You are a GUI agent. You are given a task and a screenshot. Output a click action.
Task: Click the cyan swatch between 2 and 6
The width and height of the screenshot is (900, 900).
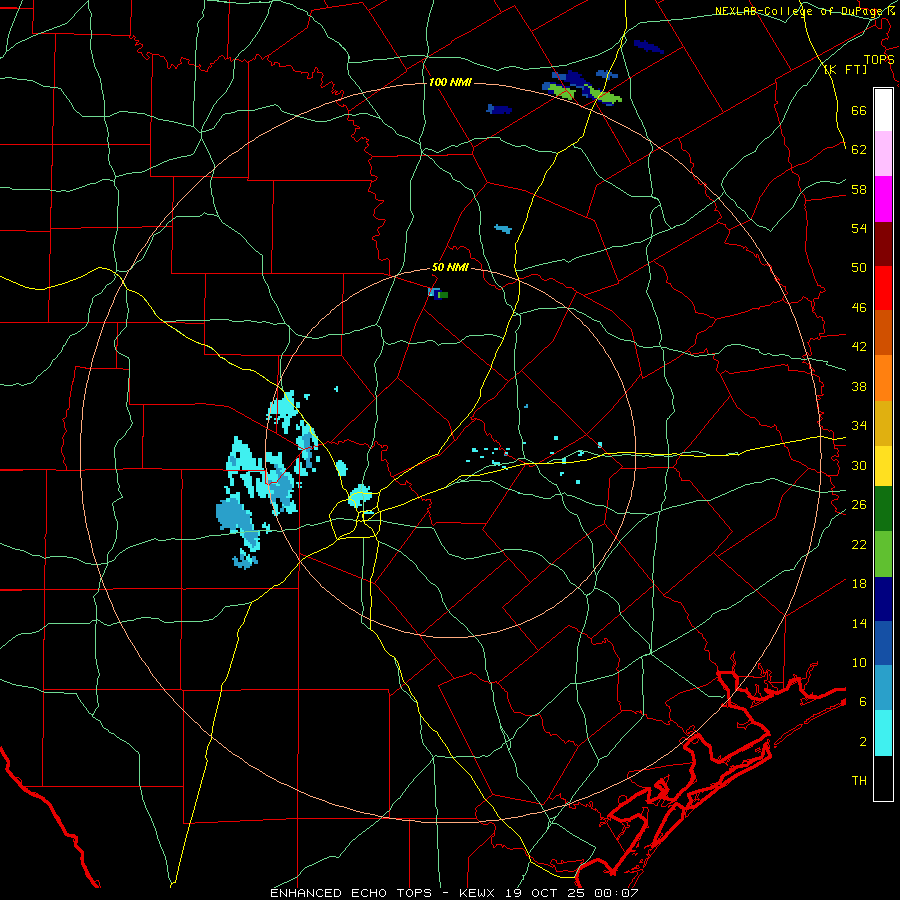click(883, 733)
